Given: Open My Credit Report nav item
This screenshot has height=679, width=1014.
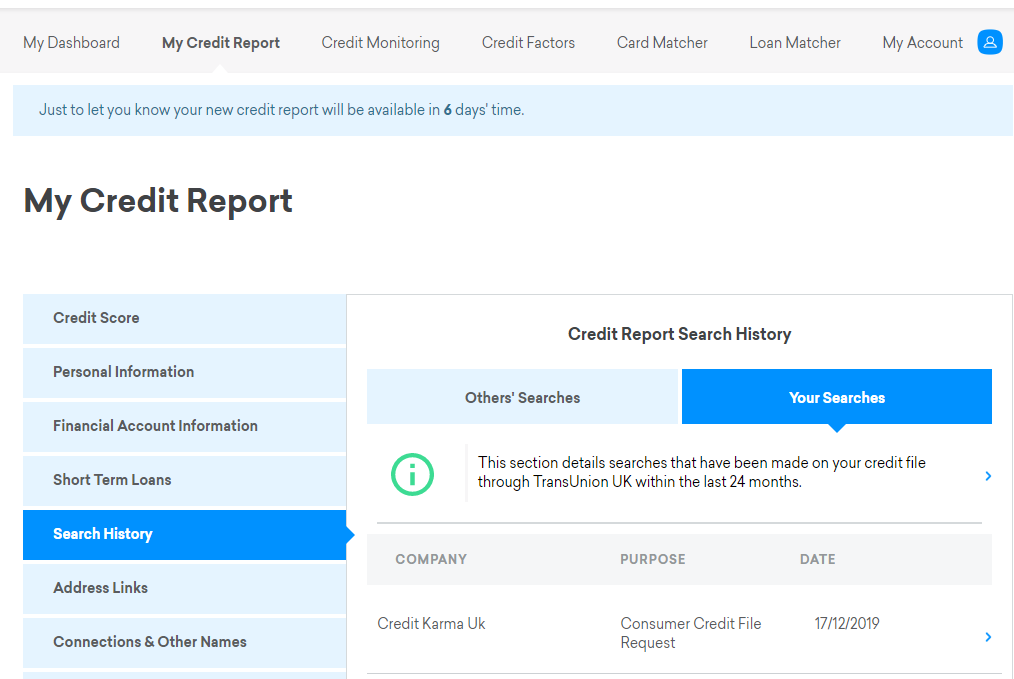Looking at the screenshot, I should click(x=221, y=43).
